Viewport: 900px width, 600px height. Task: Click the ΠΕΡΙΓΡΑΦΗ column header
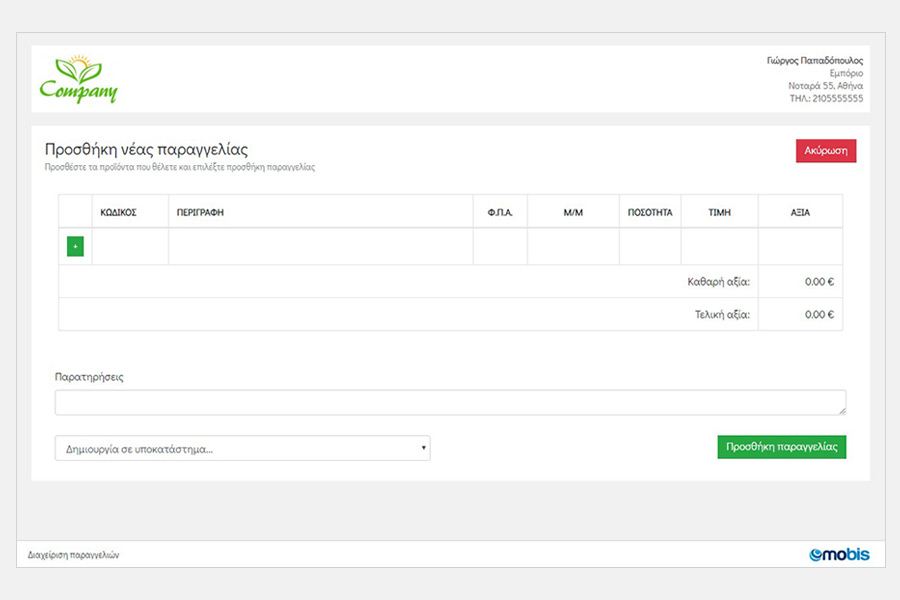(x=200, y=213)
